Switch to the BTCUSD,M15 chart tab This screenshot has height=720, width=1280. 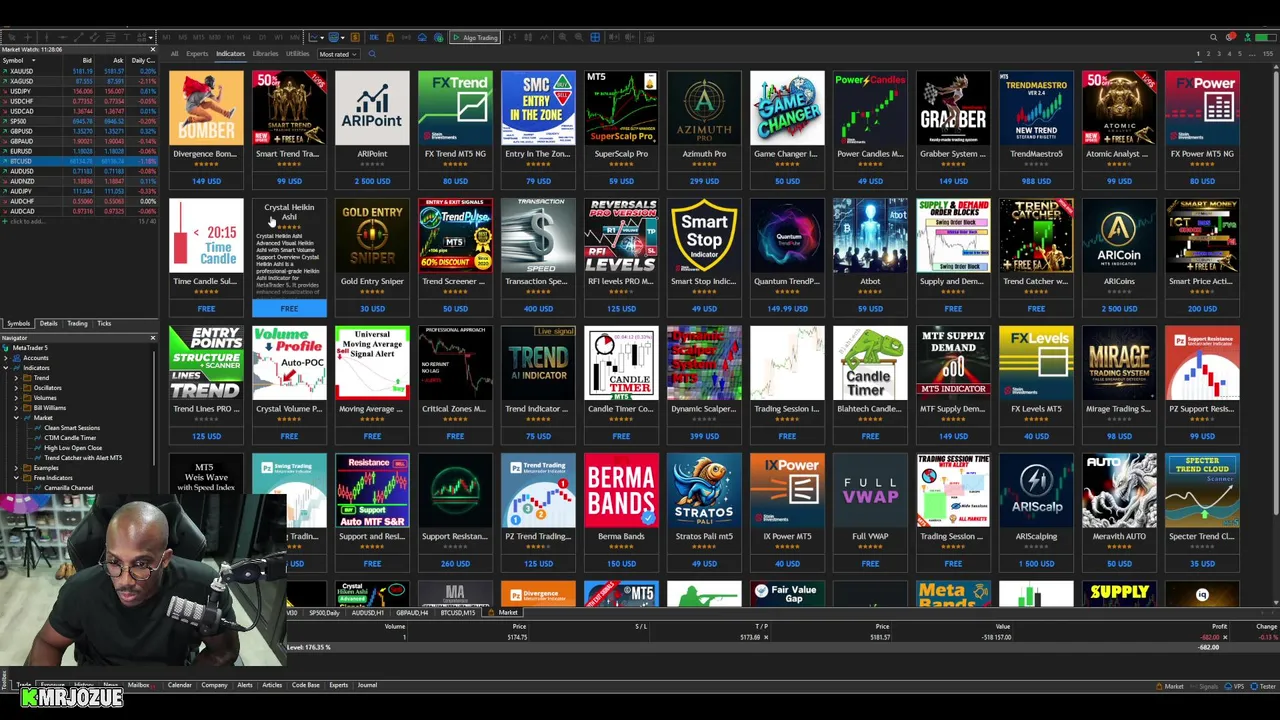[x=459, y=613]
